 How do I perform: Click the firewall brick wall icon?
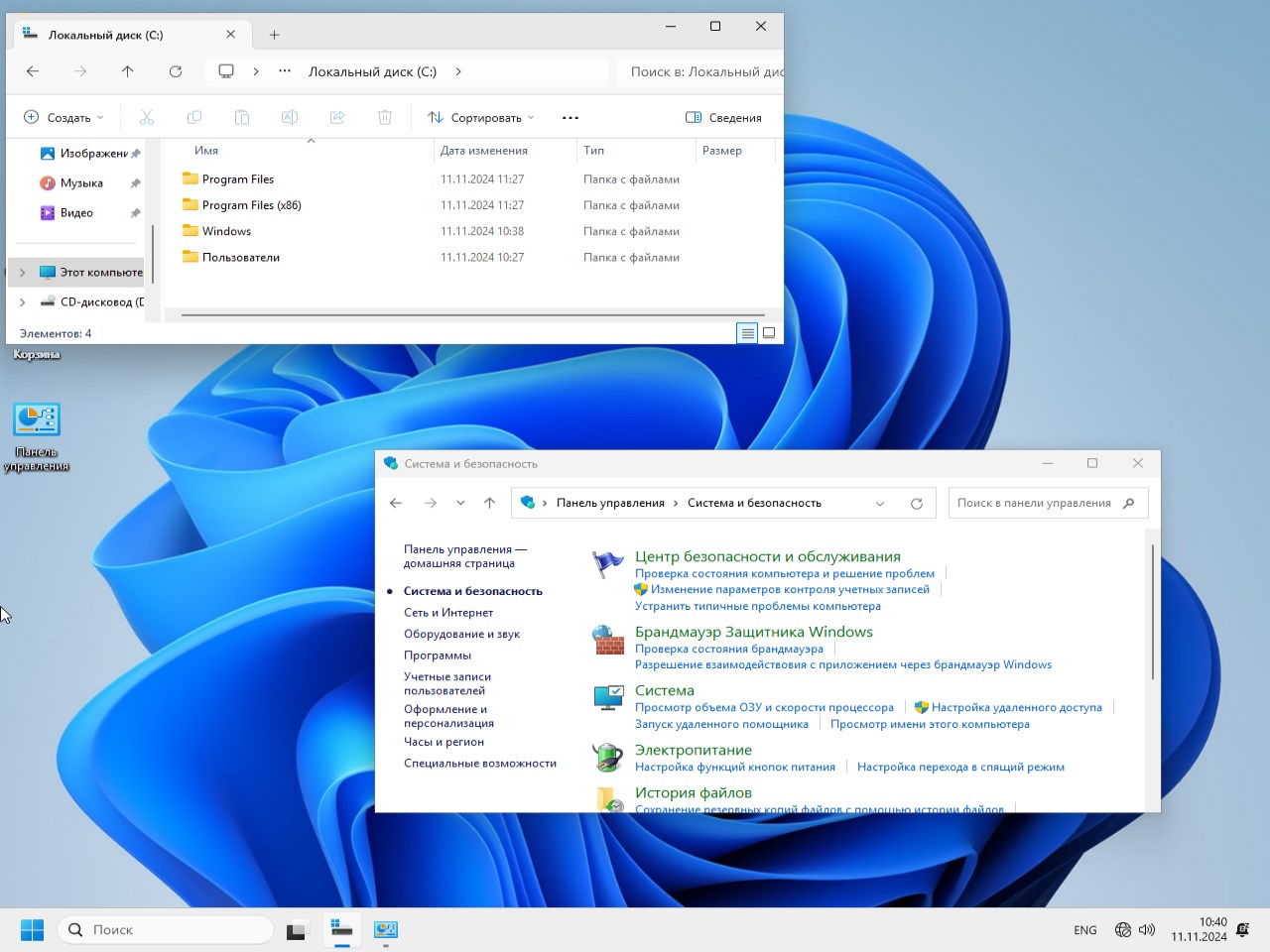coord(608,640)
